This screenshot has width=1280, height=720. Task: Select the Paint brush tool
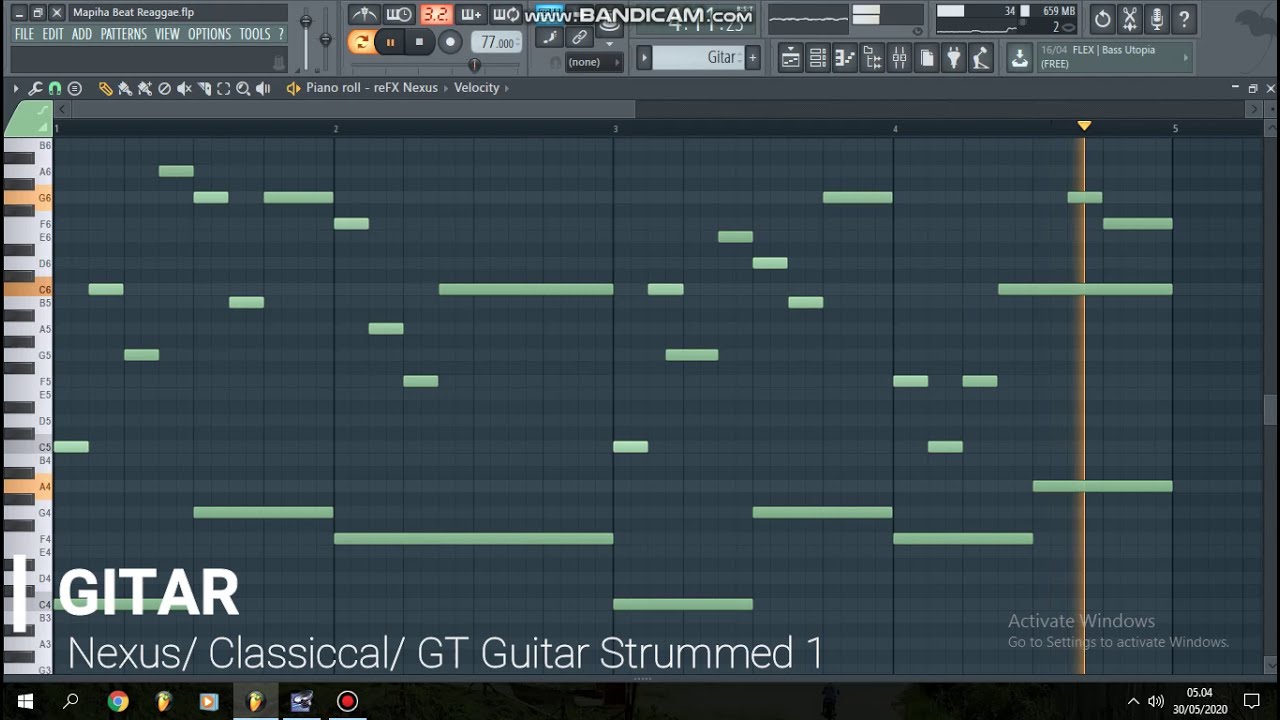tap(124, 88)
